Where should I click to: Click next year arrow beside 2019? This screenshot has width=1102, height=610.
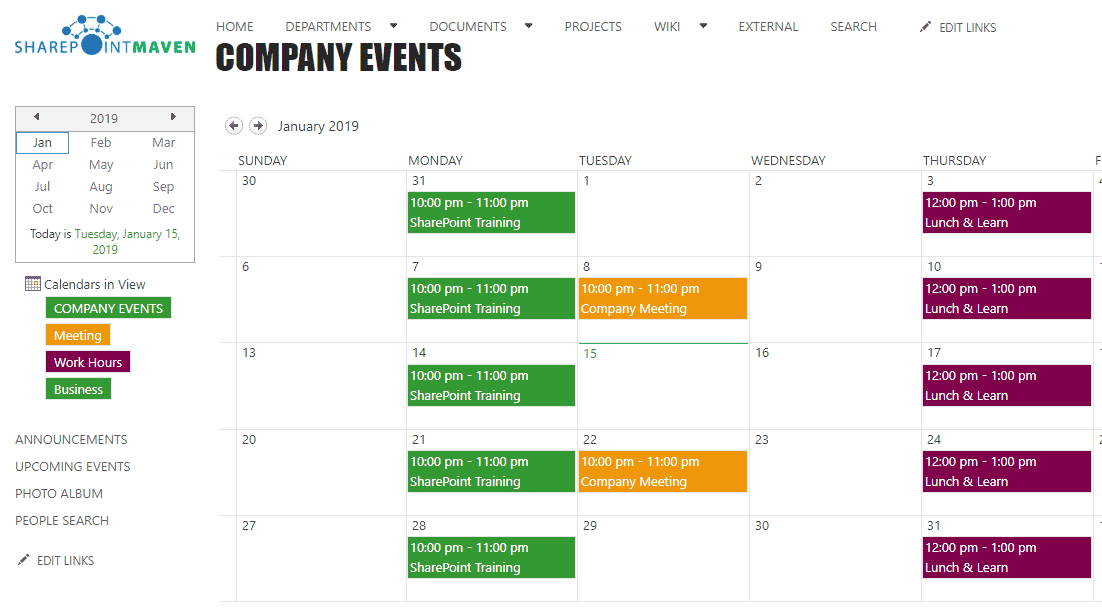(173, 117)
